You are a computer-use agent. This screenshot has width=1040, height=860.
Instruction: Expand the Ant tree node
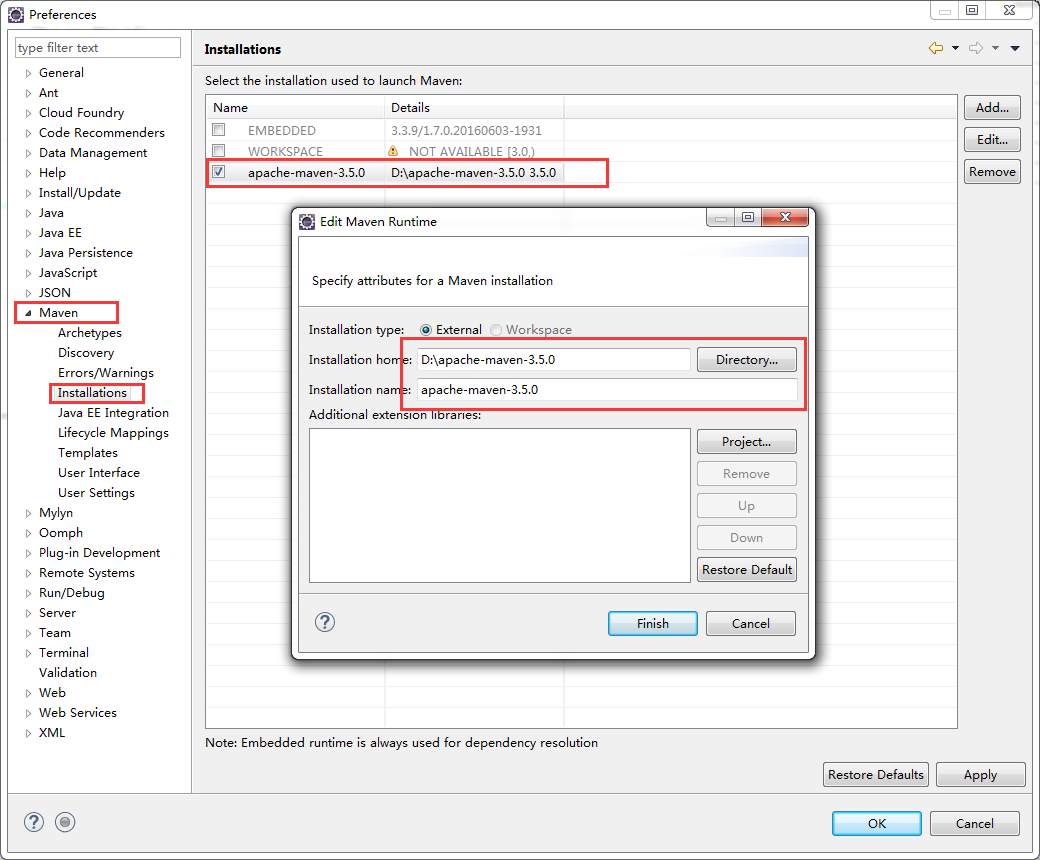click(28, 93)
